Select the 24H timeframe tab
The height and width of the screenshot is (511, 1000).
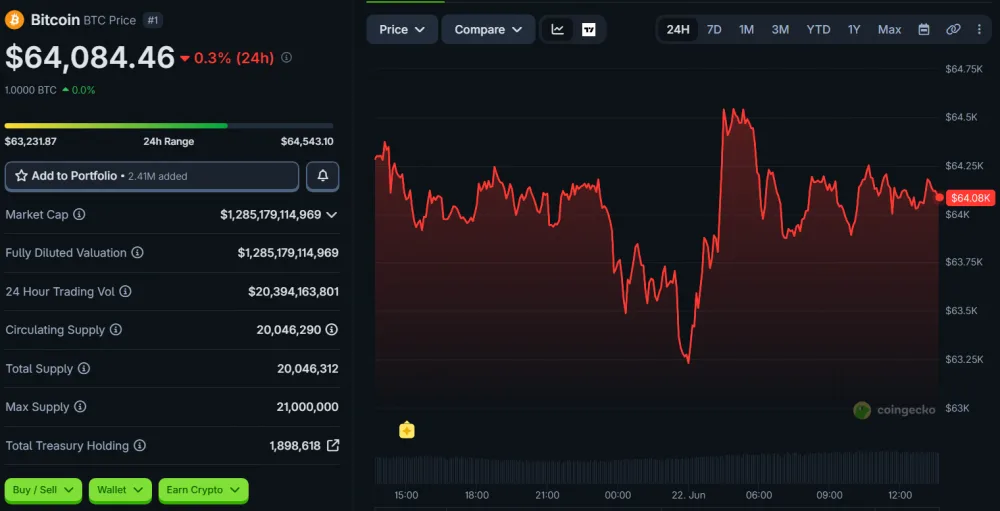pyautogui.click(x=678, y=29)
